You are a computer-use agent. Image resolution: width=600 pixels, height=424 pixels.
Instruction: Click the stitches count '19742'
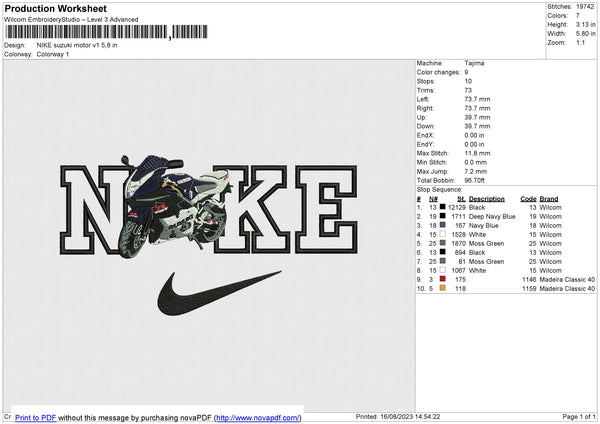[x=585, y=7]
